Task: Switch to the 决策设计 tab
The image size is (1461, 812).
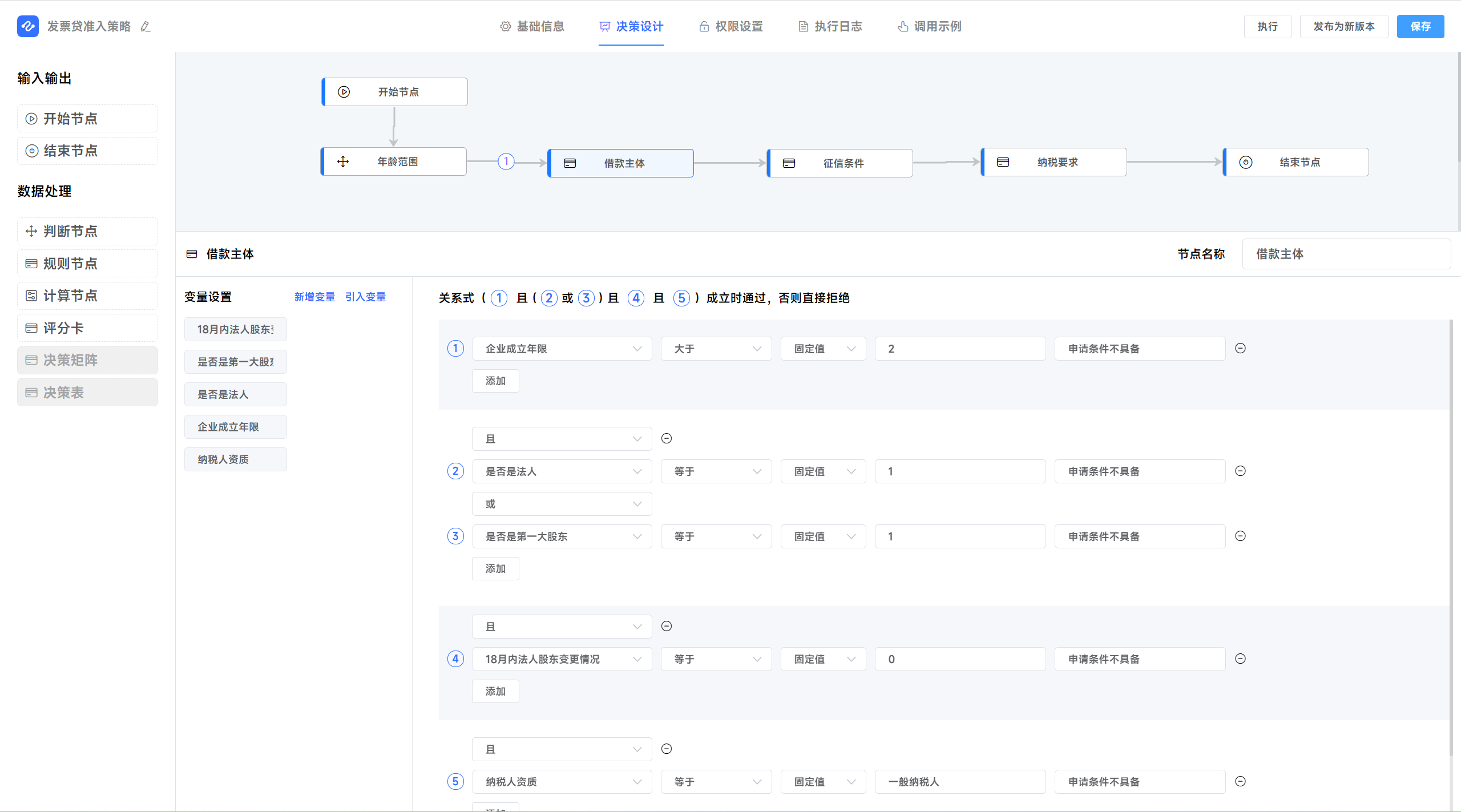Action: point(631,26)
